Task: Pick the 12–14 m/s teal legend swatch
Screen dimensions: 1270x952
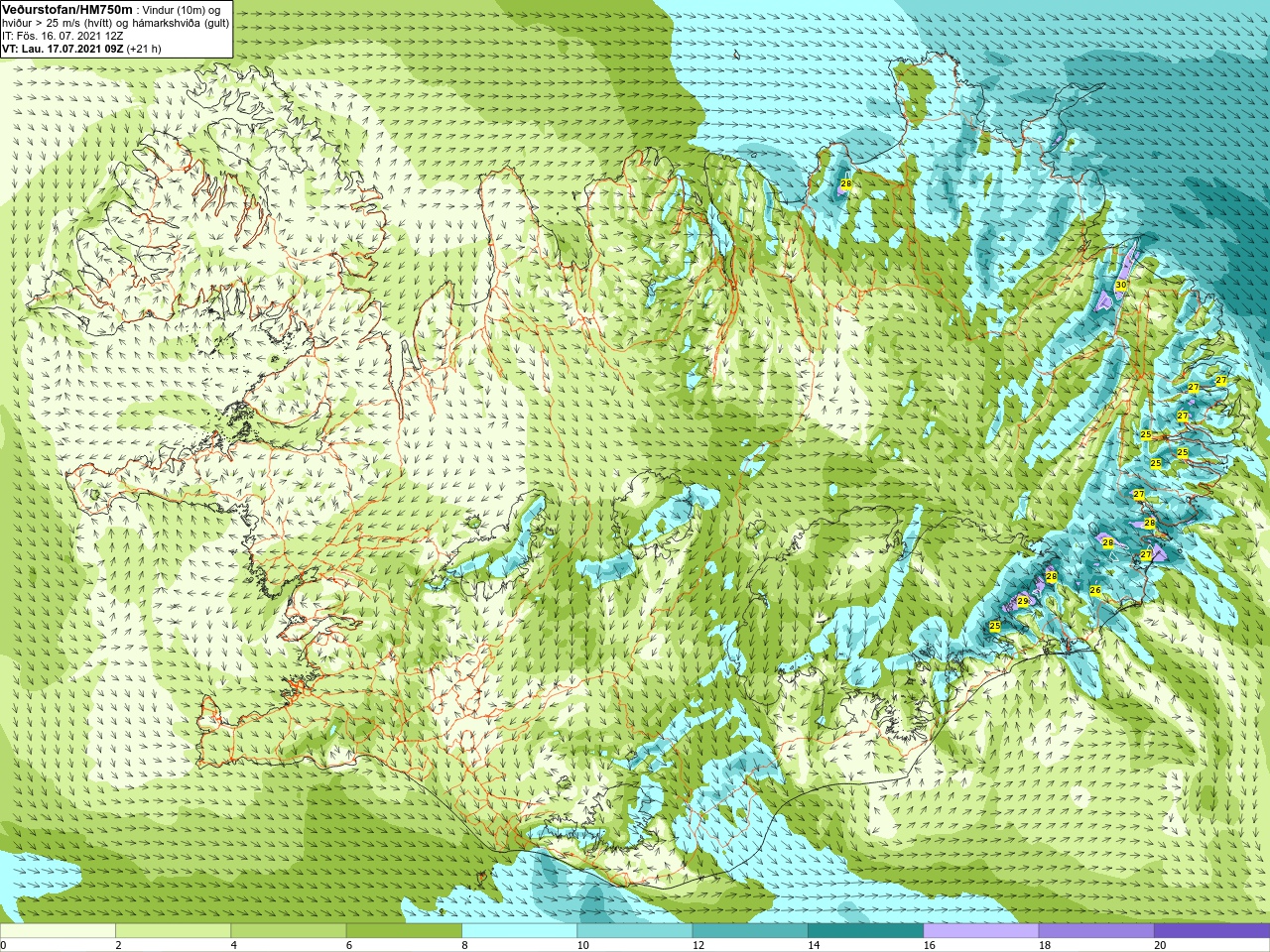Action: tap(749, 931)
